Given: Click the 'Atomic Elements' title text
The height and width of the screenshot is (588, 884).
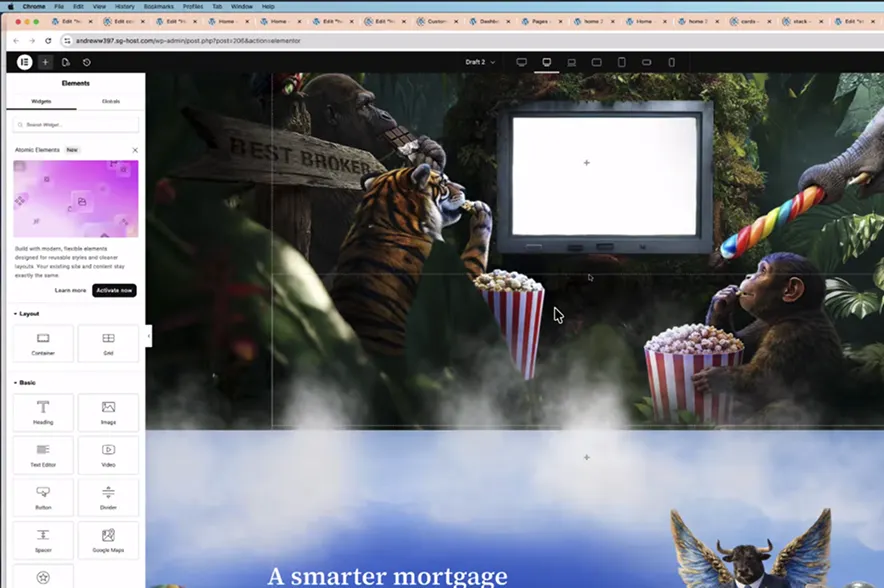Looking at the screenshot, I should coord(37,150).
